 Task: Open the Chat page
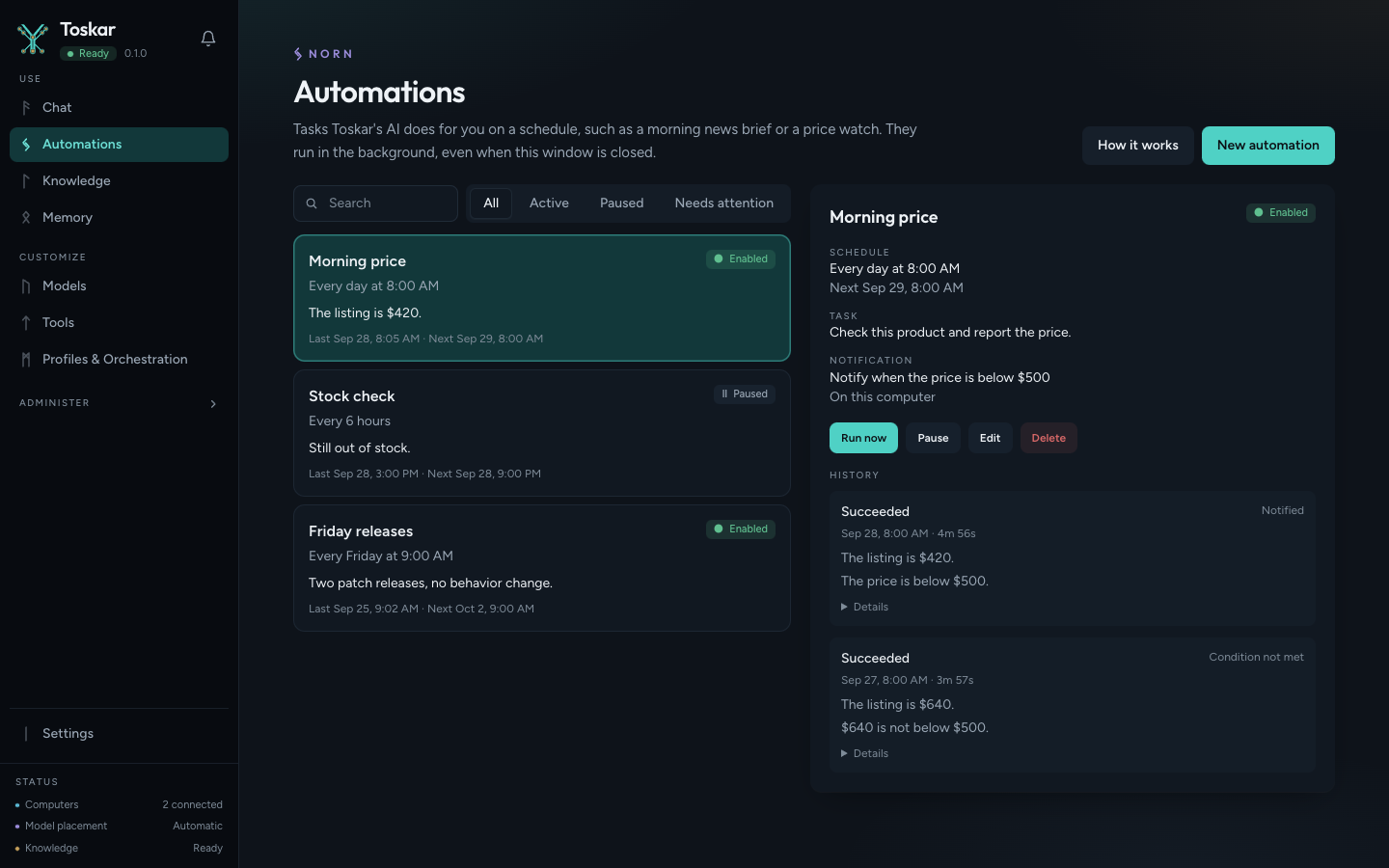pos(119,108)
